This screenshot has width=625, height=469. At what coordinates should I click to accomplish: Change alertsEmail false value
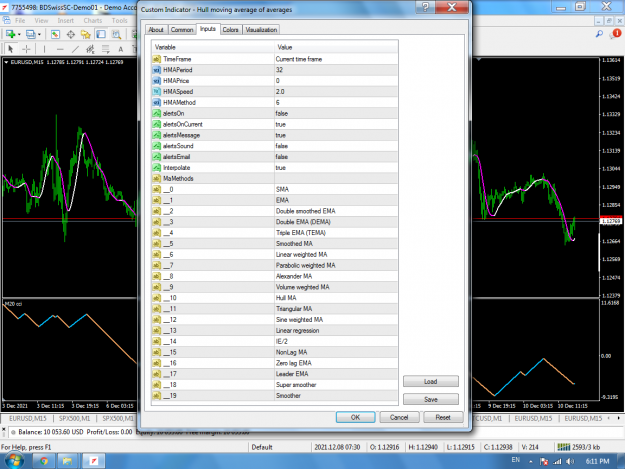(336, 157)
